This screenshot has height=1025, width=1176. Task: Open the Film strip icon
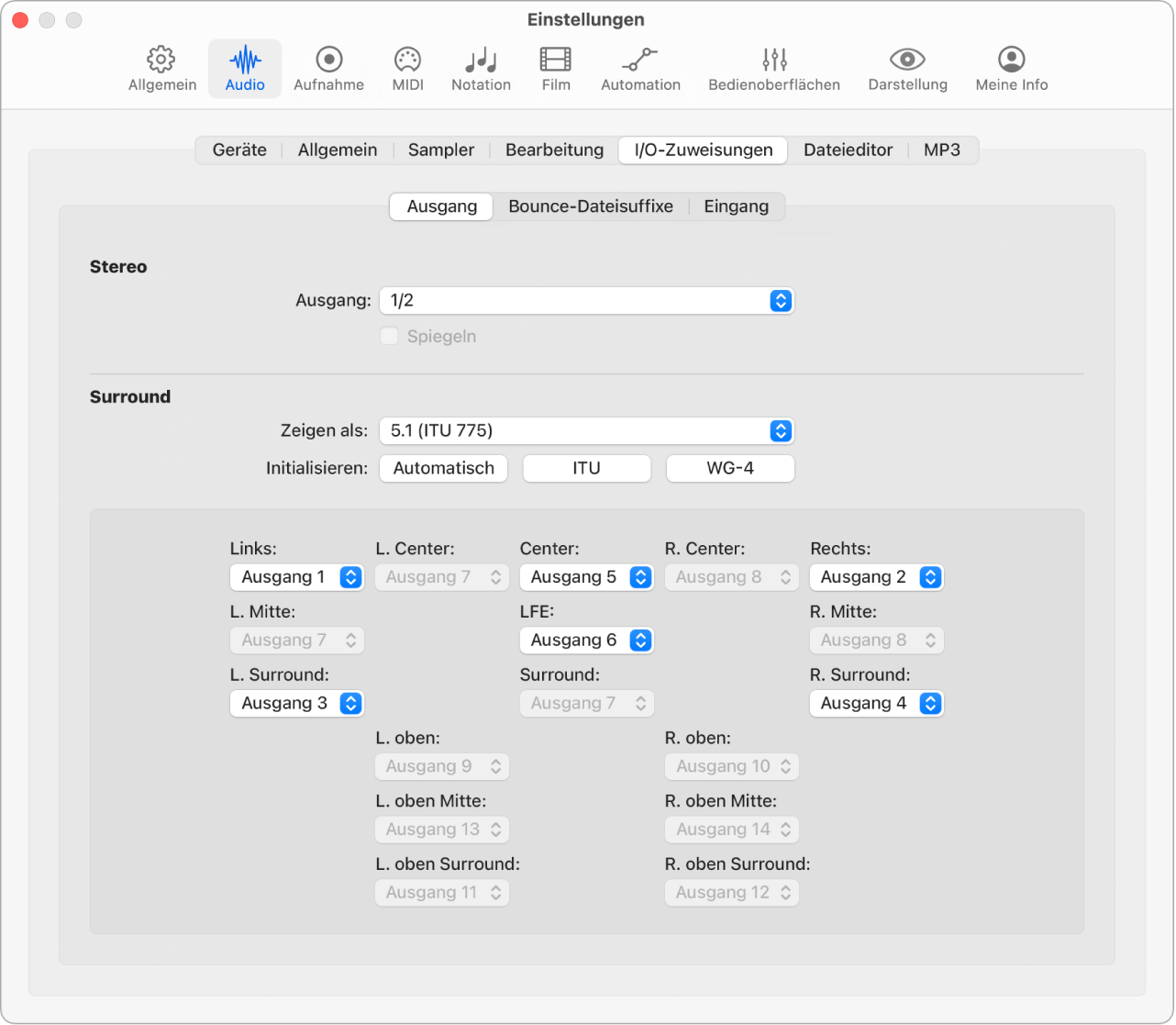[x=556, y=60]
